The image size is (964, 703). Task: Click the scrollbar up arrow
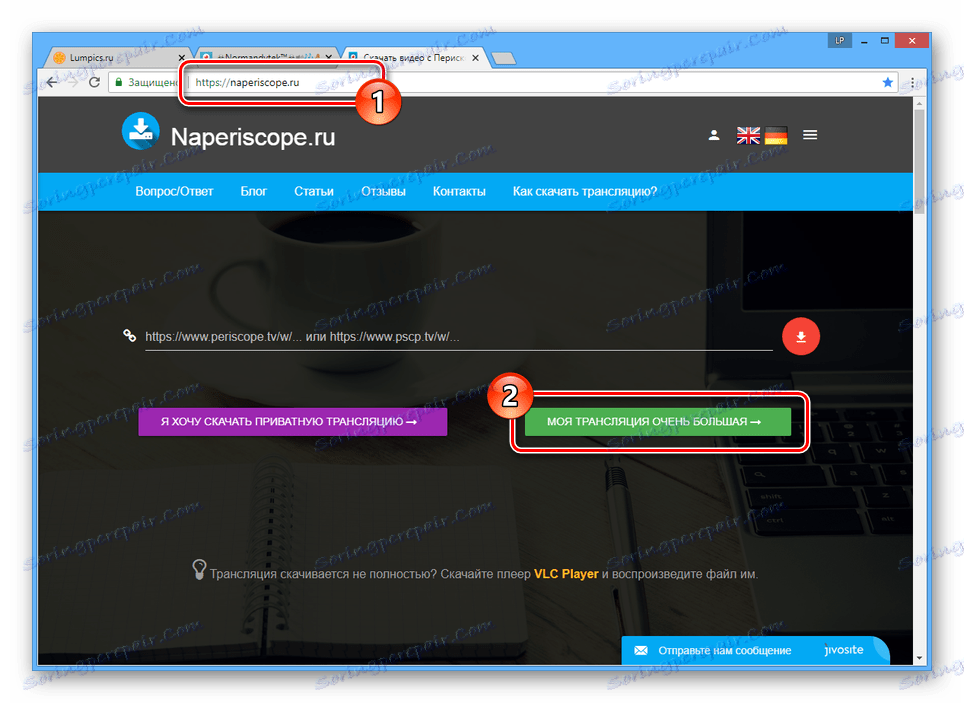tap(919, 103)
